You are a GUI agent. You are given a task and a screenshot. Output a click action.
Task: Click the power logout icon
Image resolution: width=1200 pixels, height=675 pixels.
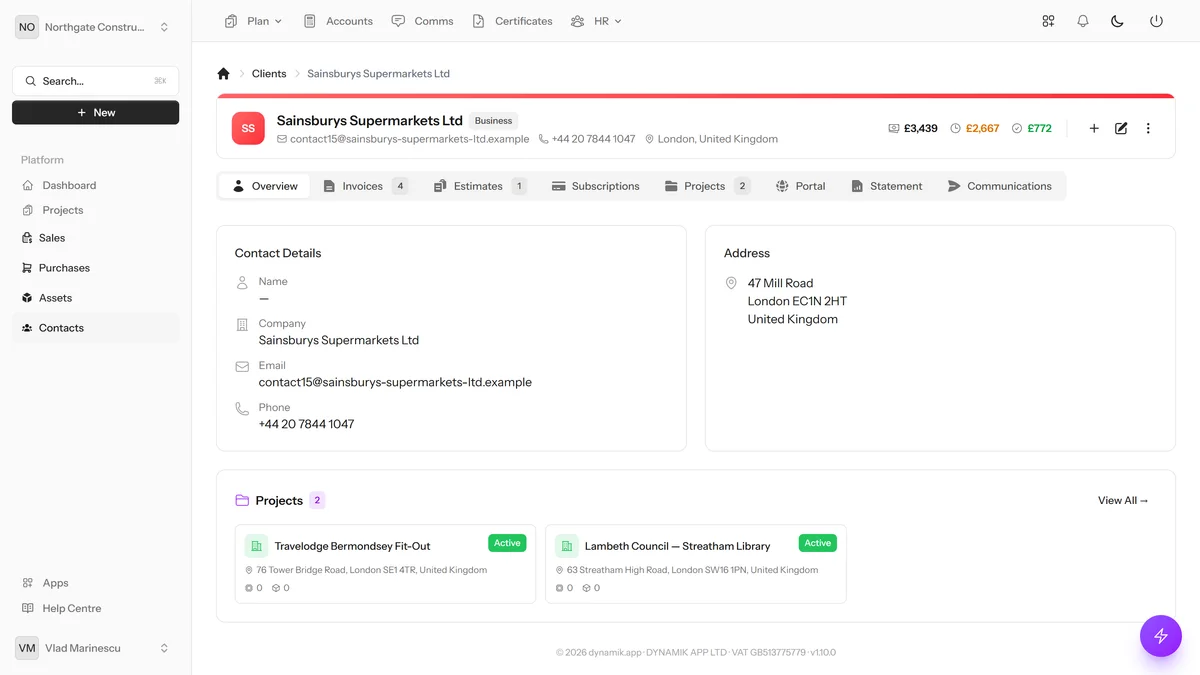1156,21
